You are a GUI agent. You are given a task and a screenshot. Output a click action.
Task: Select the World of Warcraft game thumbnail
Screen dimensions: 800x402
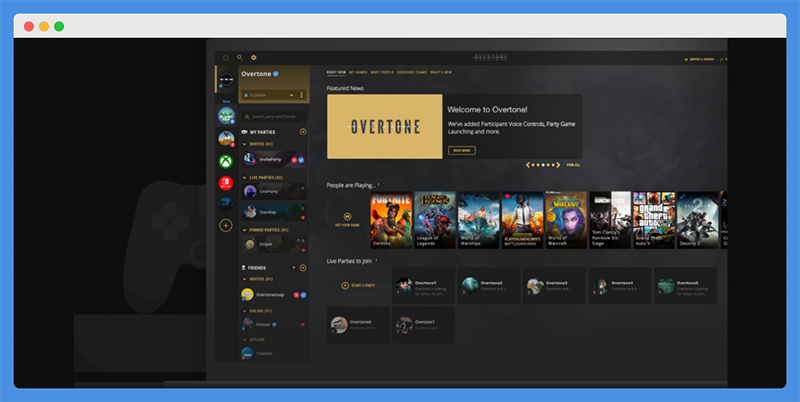pos(566,220)
